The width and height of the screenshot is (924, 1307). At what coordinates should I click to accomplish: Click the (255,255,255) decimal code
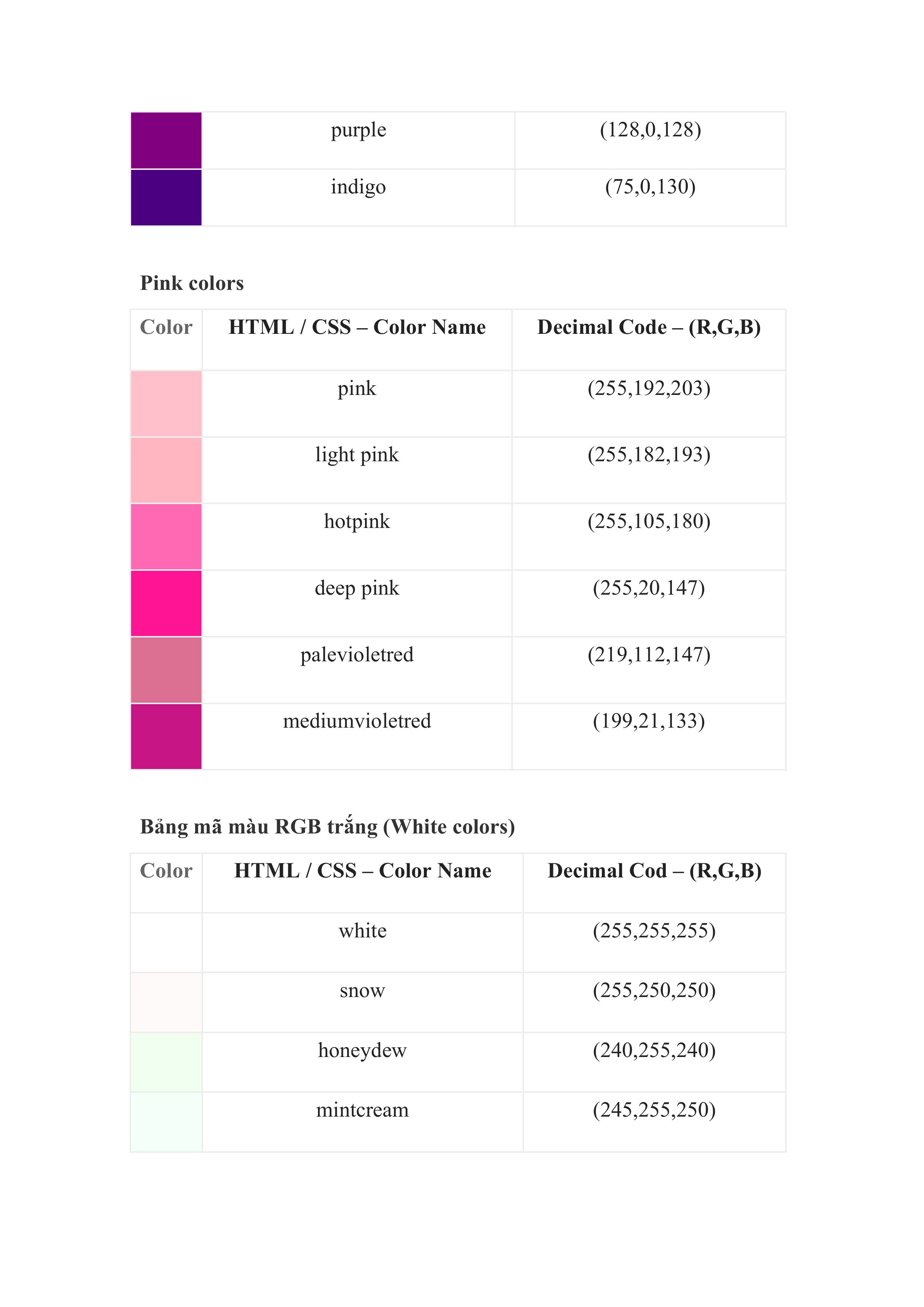(x=654, y=931)
